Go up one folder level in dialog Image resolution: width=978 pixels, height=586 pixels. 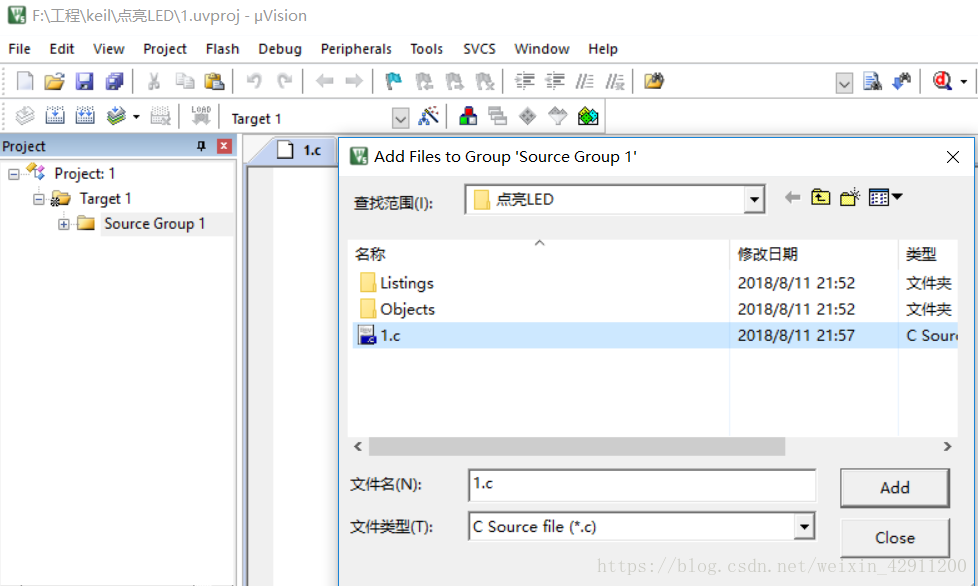coord(820,198)
